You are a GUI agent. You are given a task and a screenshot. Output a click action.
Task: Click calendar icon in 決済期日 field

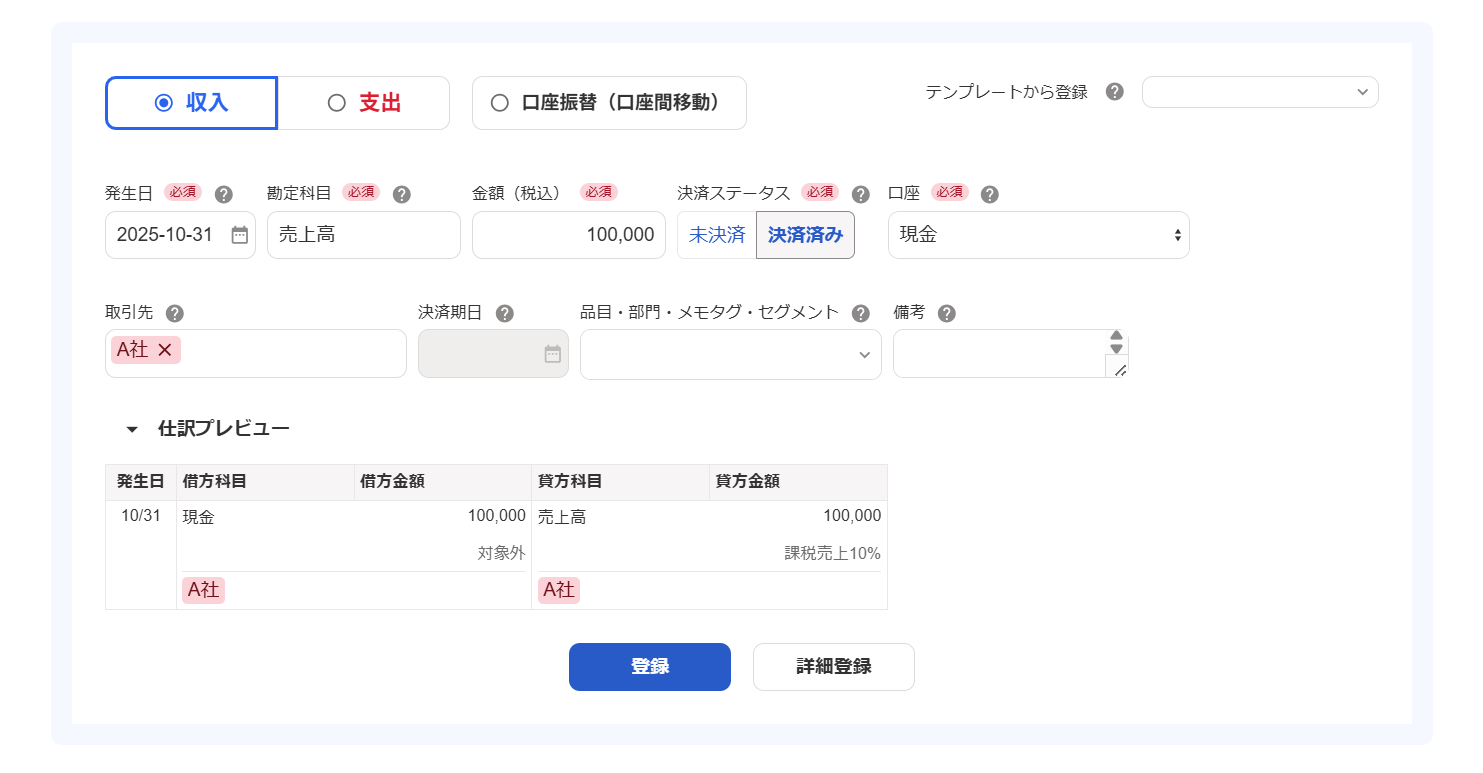553,354
